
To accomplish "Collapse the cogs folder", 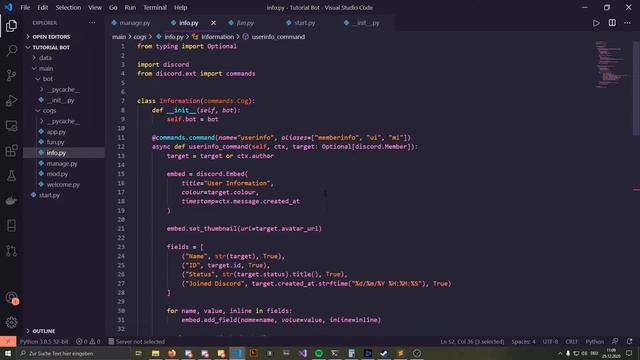I will tap(49, 111).
